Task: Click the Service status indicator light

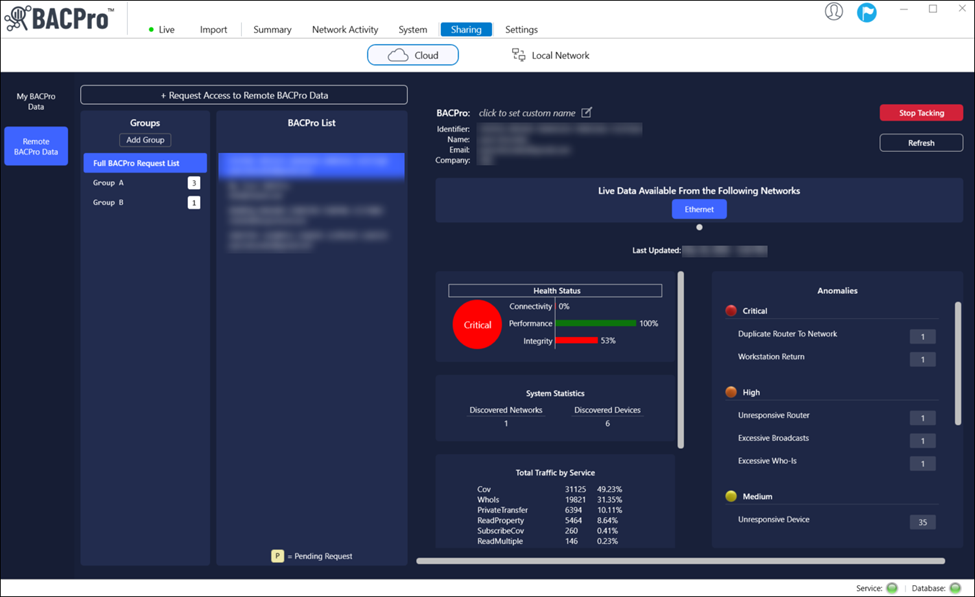Action: point(892,588)
